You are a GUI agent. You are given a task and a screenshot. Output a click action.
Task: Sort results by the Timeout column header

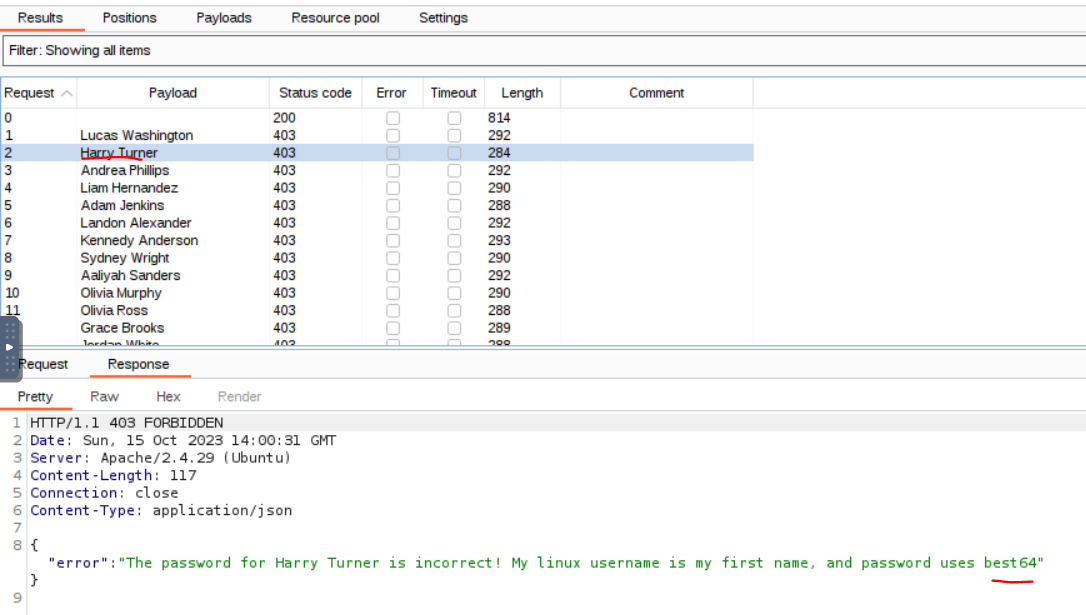pos(454,93)
